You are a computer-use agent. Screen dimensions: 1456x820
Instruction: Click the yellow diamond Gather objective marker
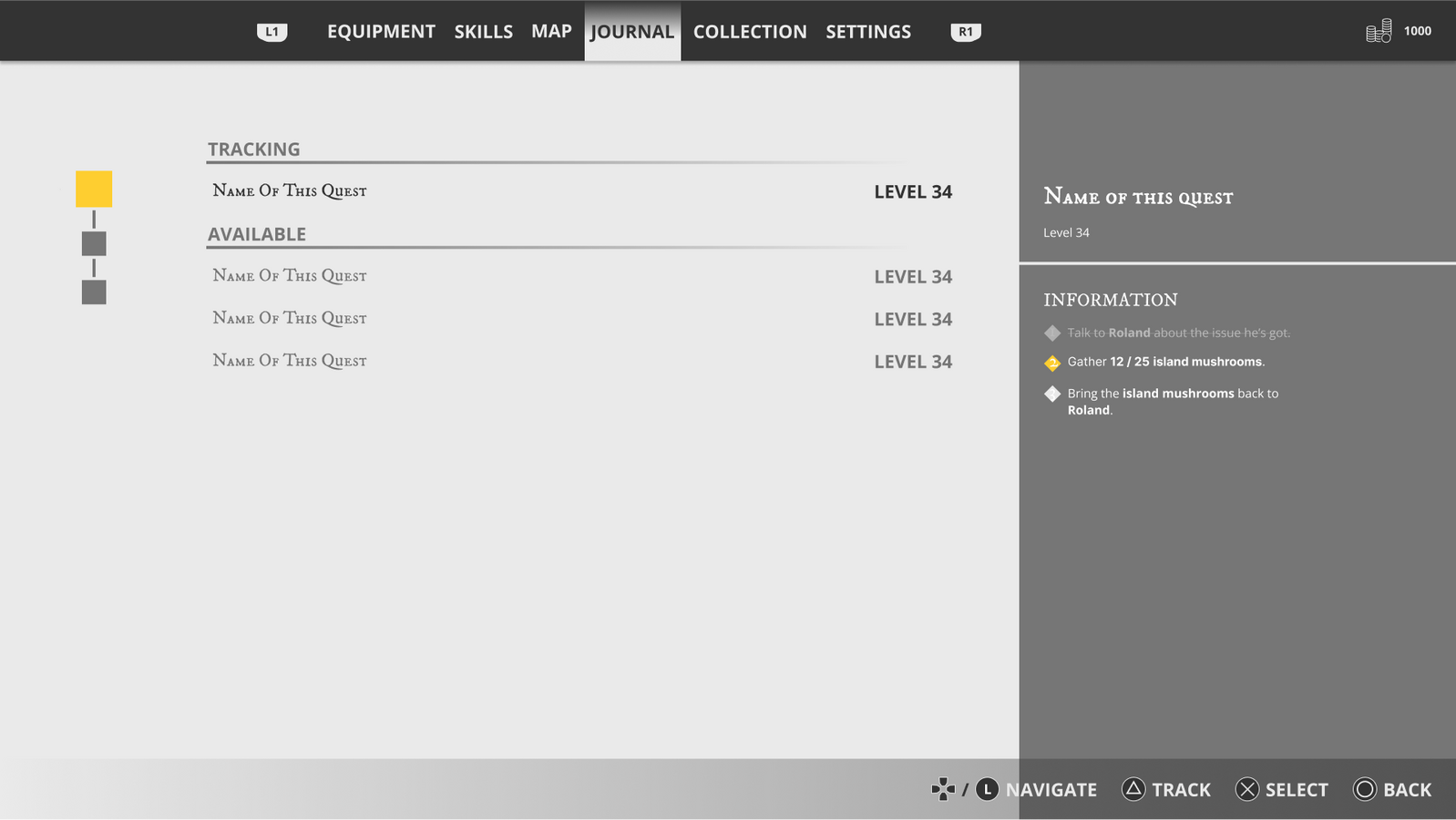pos(1052,363)
